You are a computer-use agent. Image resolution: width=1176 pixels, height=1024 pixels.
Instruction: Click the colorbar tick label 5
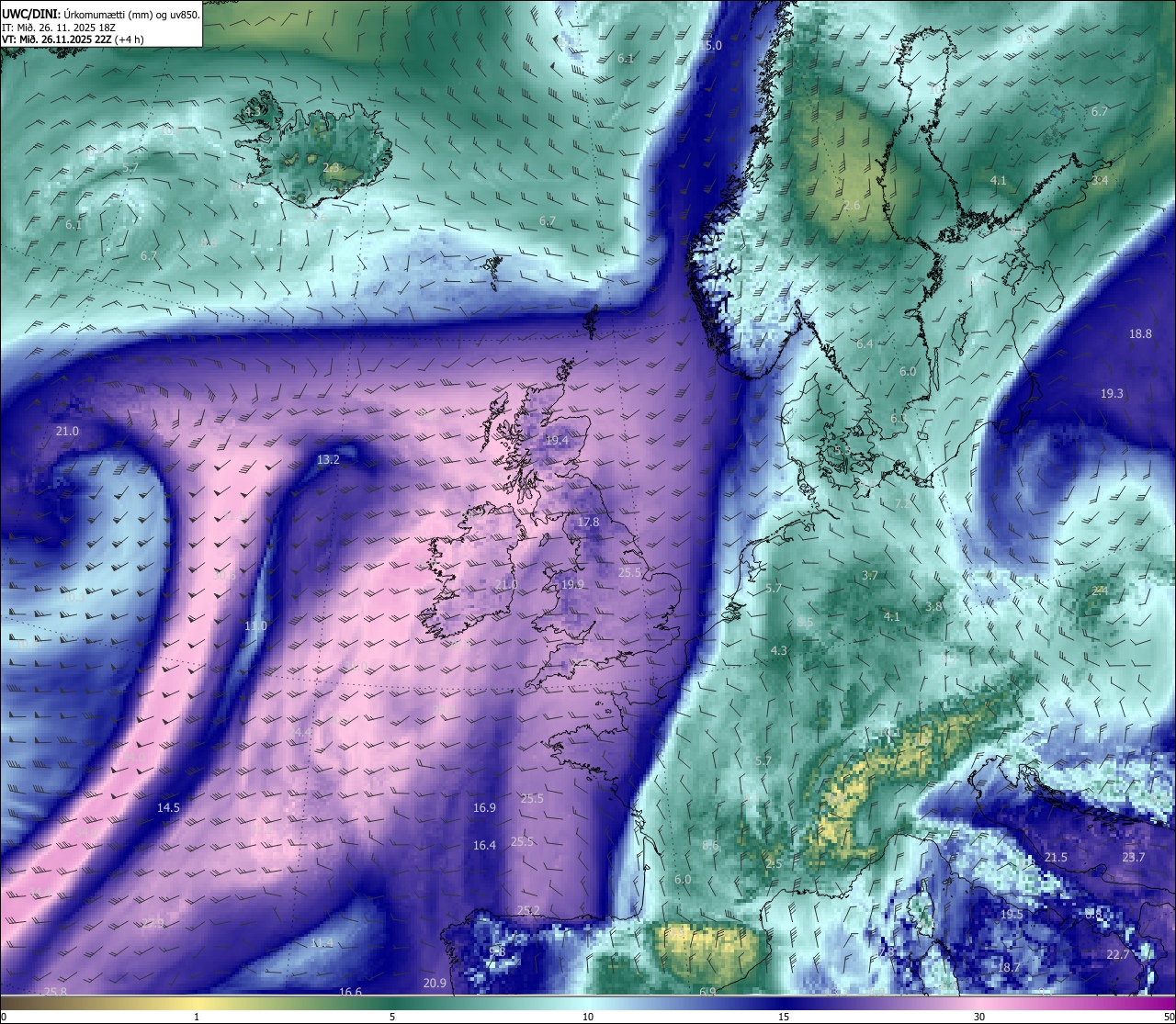pos(392,1017)
